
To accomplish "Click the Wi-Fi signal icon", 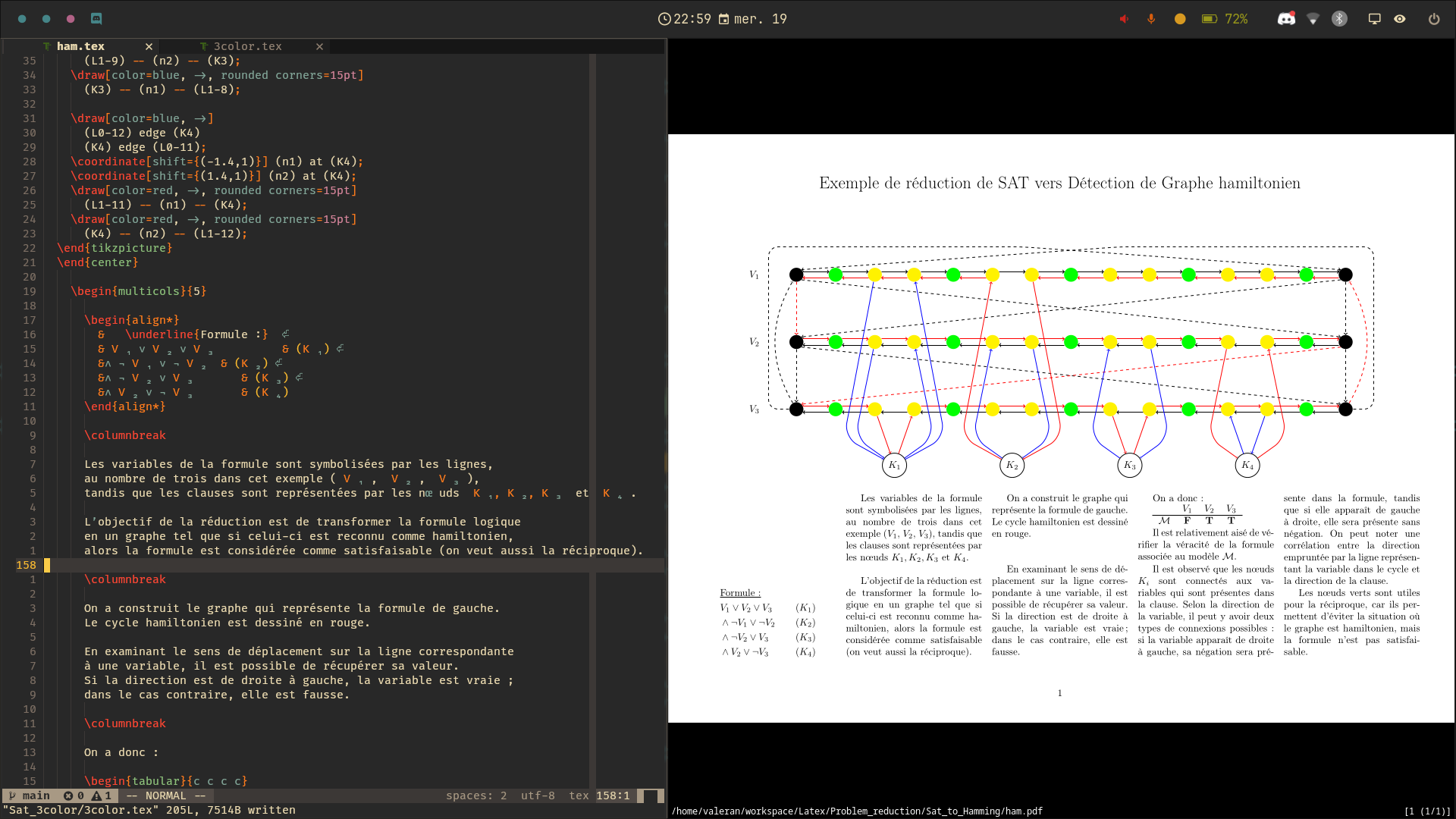I will [x=1313, y=19].
